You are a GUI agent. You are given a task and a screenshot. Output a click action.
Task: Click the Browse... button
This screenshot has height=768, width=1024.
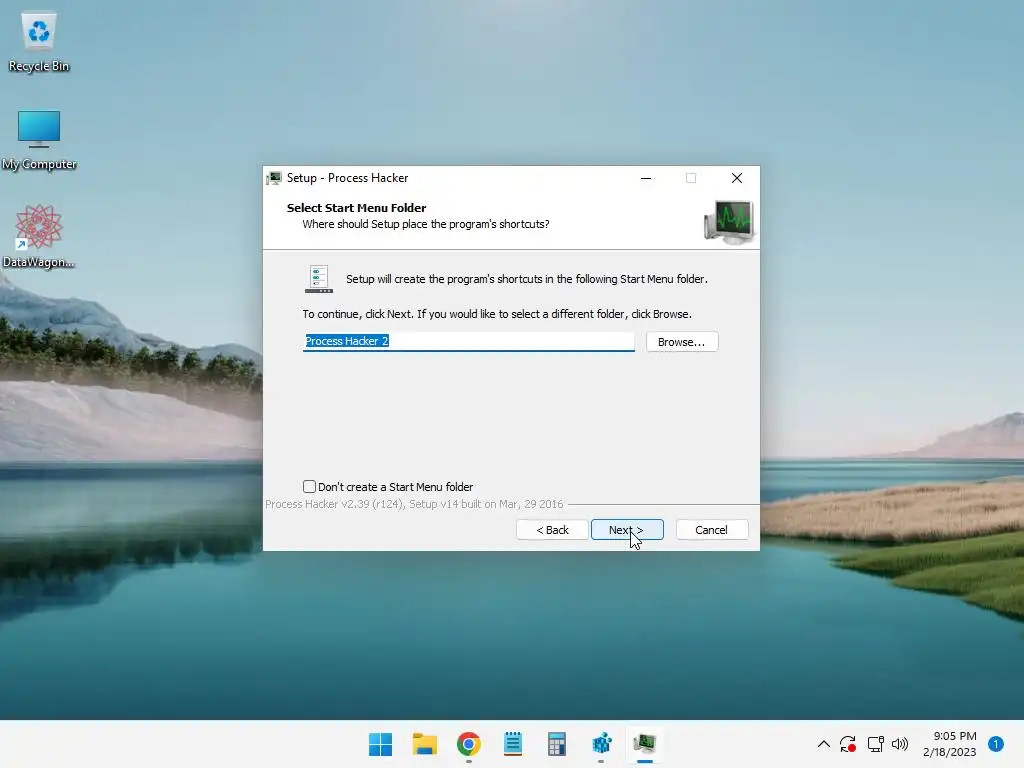(x=682, y=342)
